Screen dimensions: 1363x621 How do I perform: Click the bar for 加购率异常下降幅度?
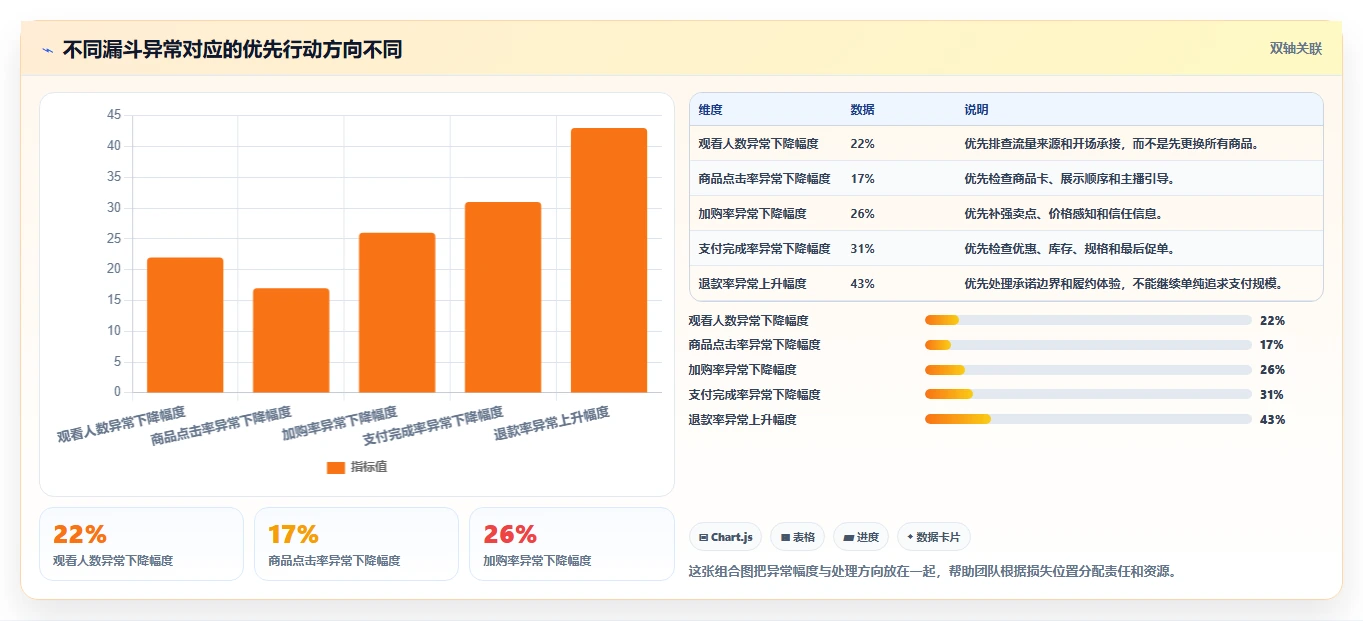(x=397, y=312)
